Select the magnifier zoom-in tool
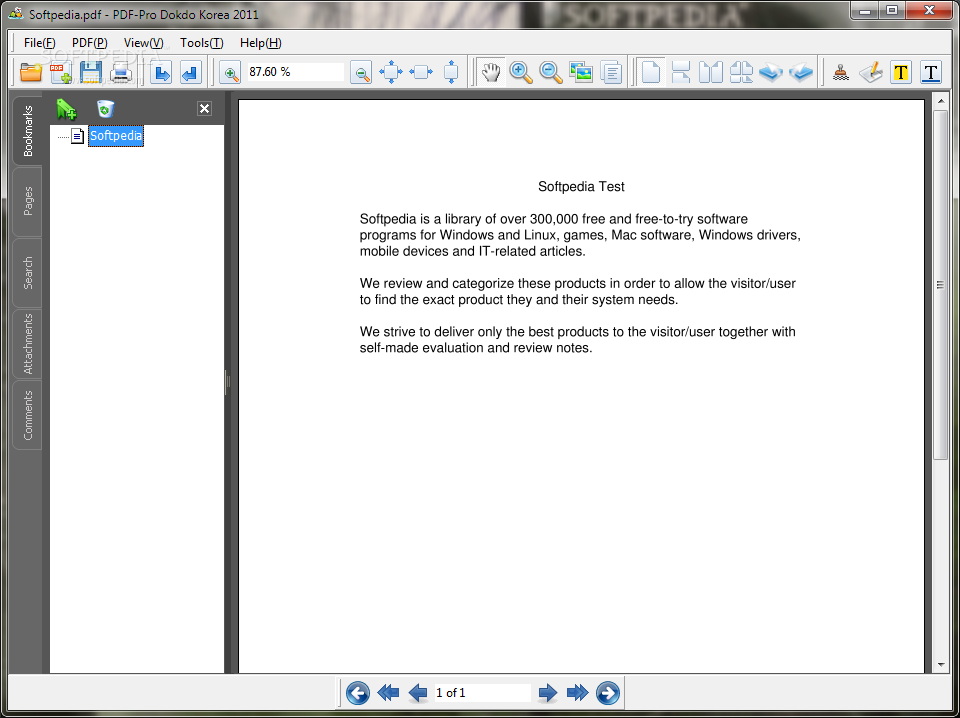 pyautogui.click(x=521, y=72)
